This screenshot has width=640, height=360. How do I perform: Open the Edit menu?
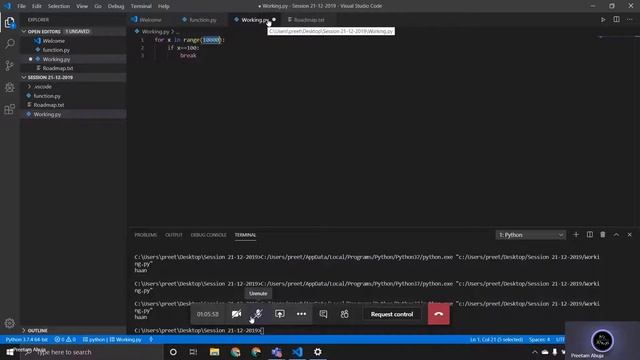tap(37, 6)
